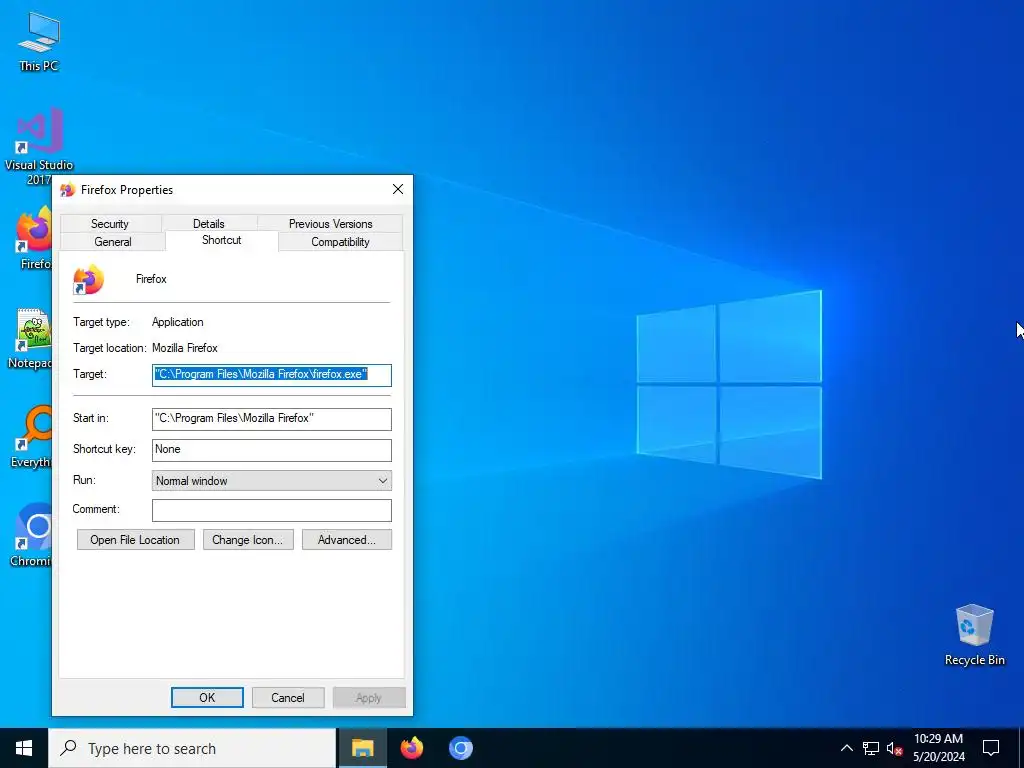Confirm with the OK button
Image resolution: width=1024 pixels, height=768 pixels.
207,697
